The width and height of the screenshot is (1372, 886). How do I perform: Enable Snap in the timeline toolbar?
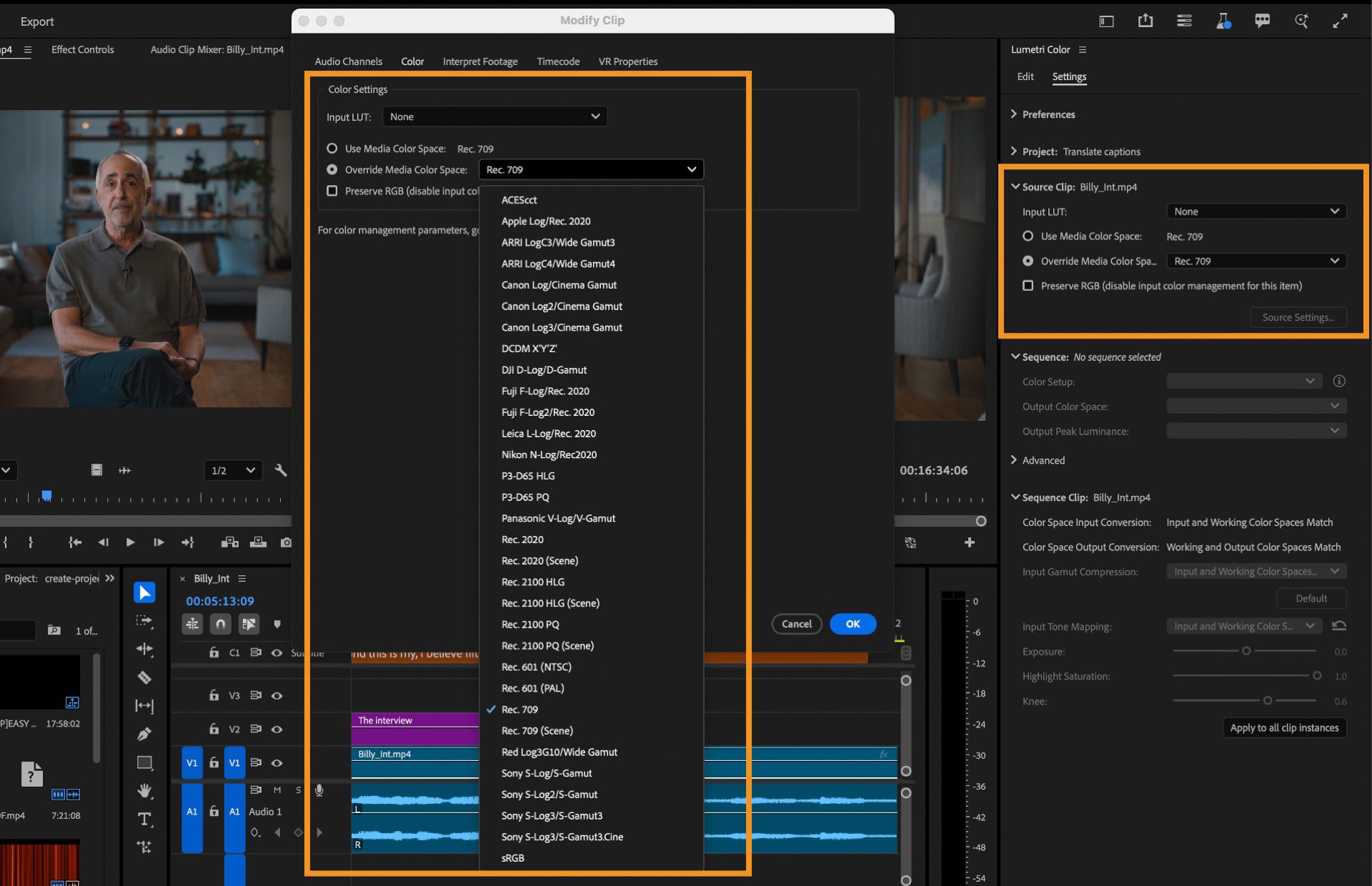coord(220,624)
